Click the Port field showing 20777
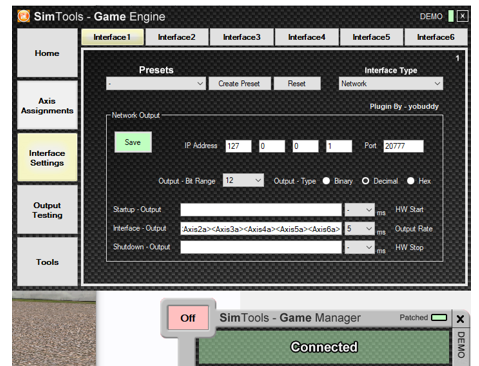479x366 pixels. [x=403, y=146]
